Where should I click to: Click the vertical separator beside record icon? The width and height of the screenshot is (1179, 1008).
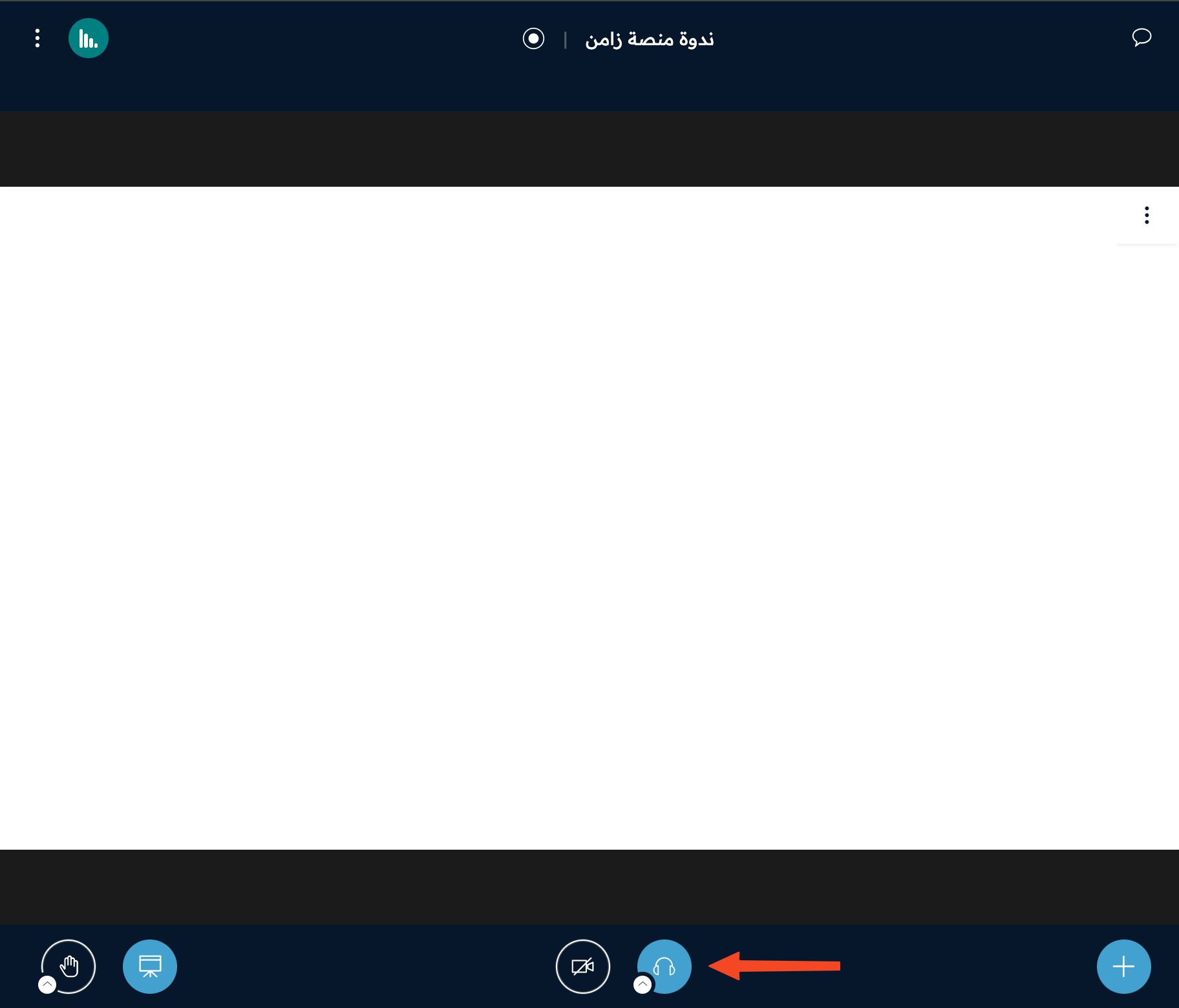[x=566, y=39]
